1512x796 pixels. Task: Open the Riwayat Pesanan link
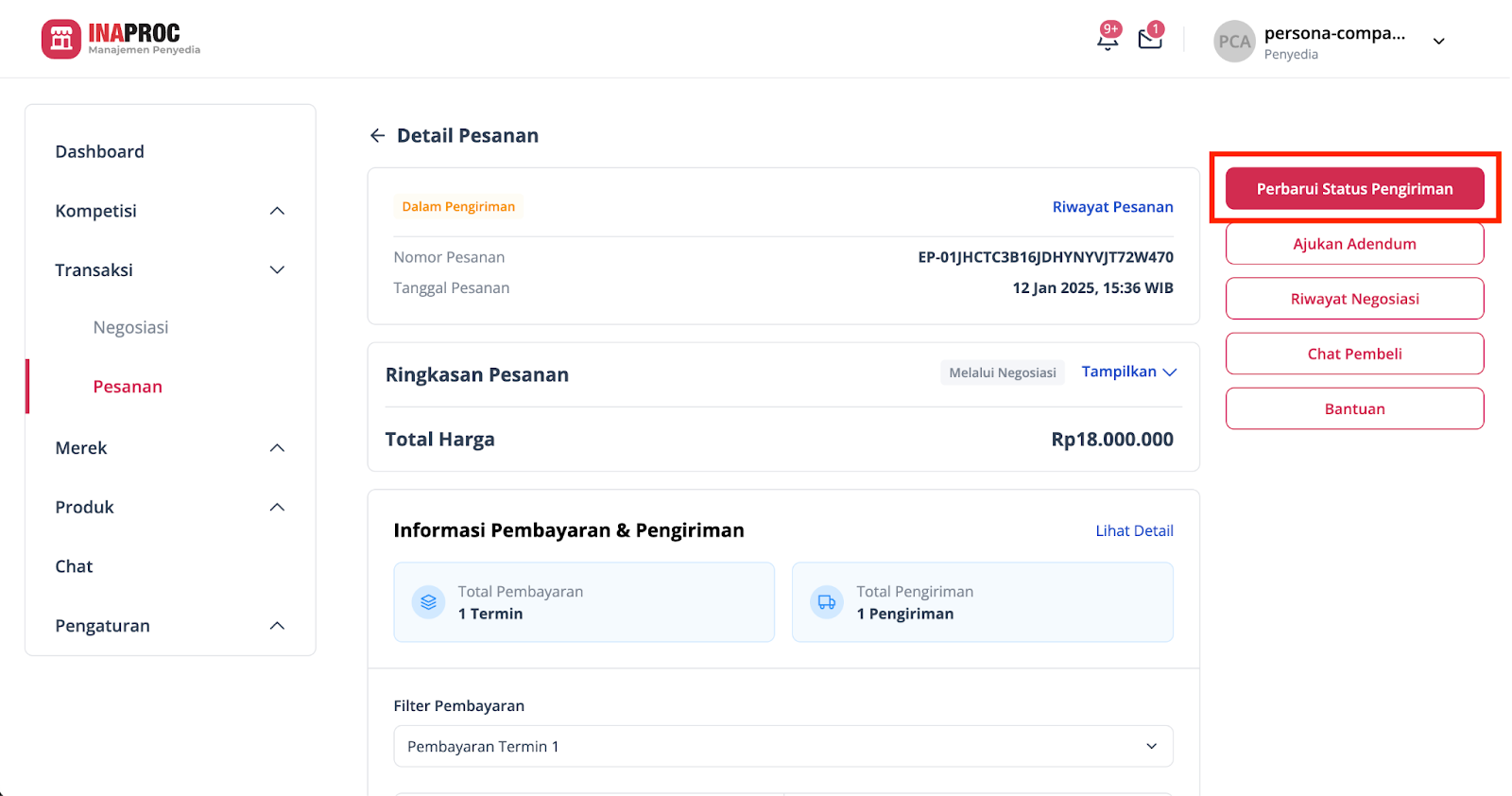tap(1112, 207)
